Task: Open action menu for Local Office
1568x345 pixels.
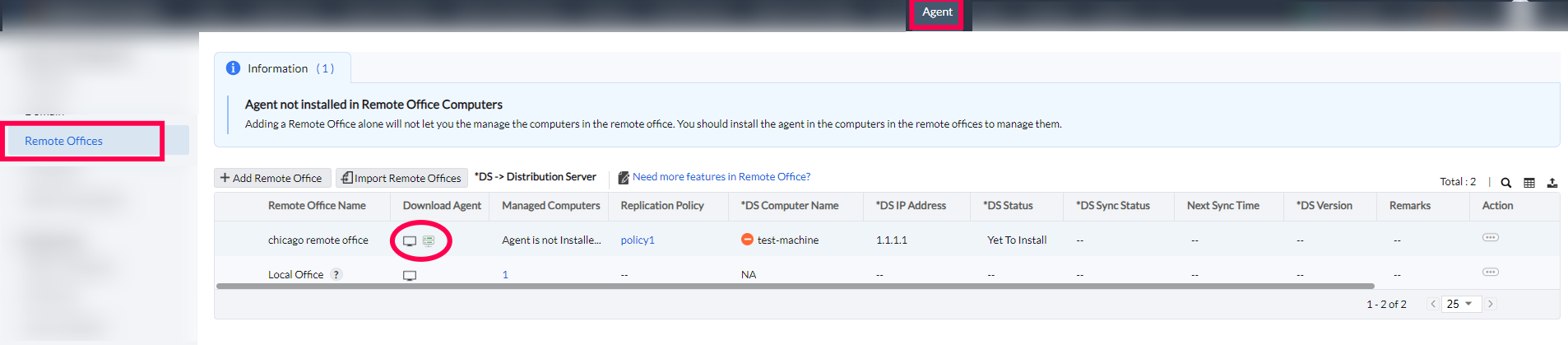Action: pyautogui.click(x=1490, y=272)
